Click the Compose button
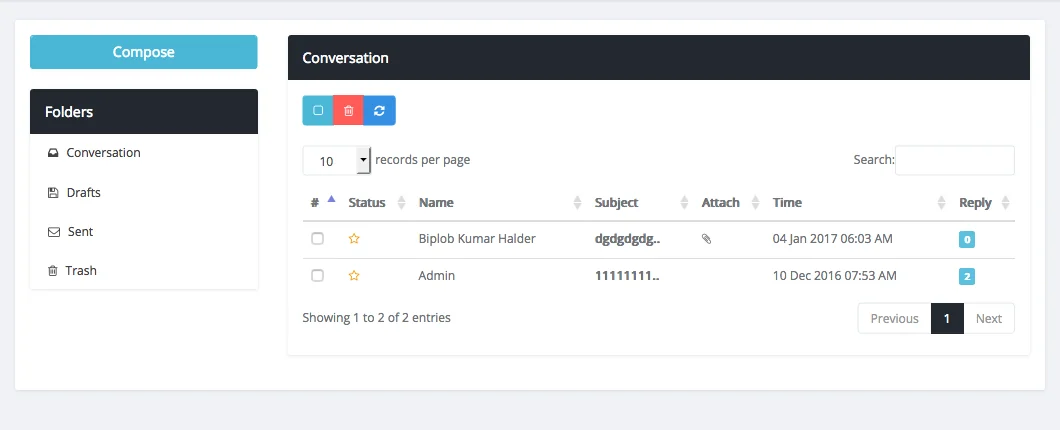The image size is (1060, 430). point(143,52)
